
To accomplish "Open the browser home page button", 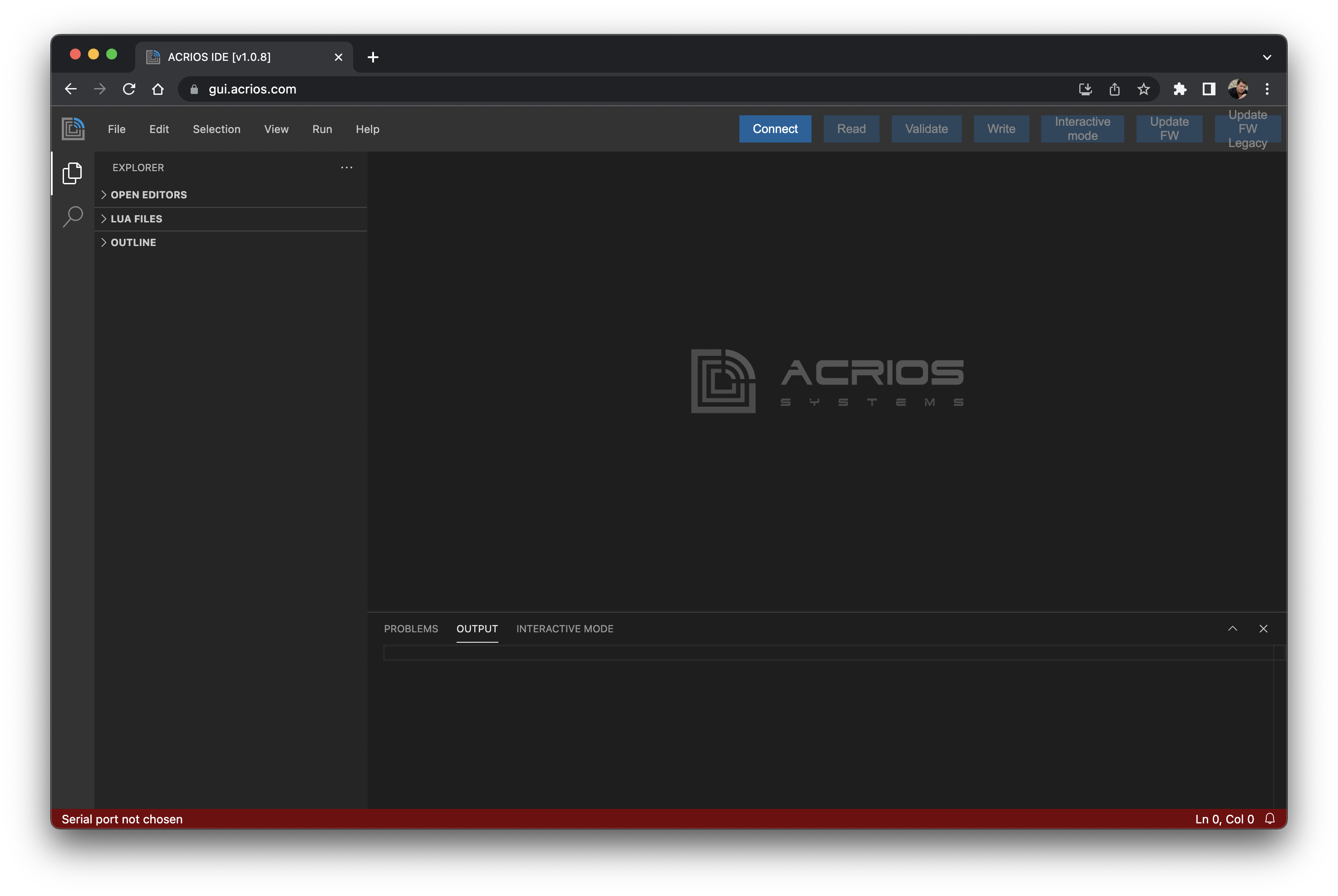I will pos(158,89).
